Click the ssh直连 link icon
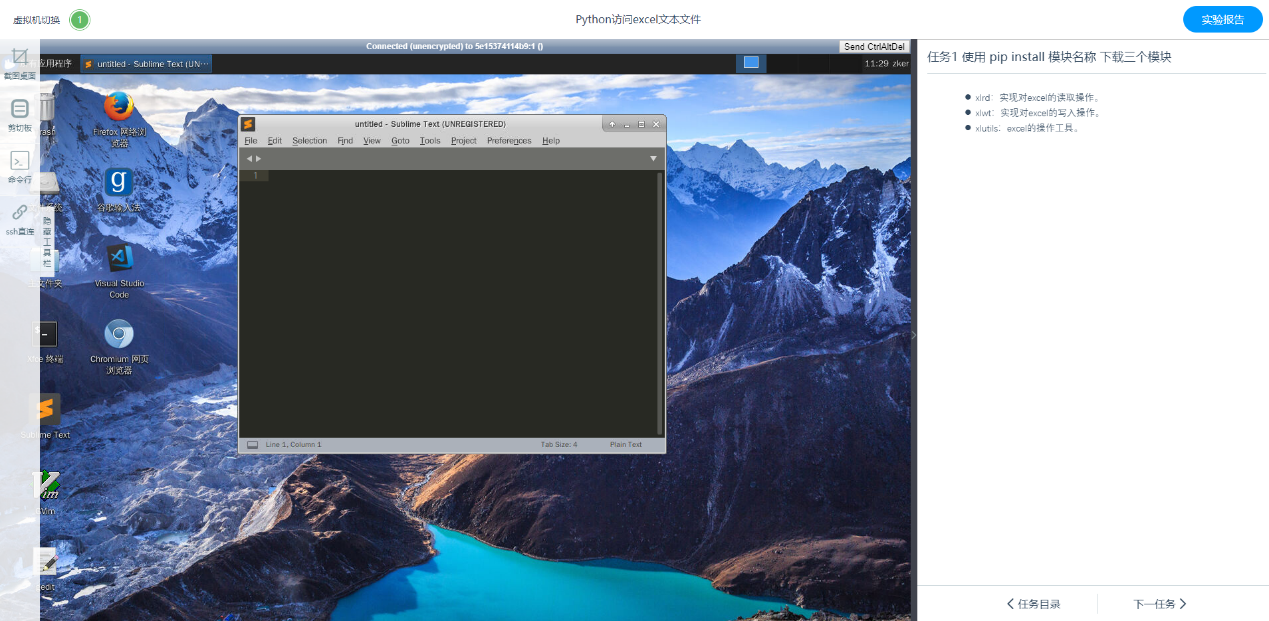The width and height of the screenshot is (1269, 621). tap(19, 213)
